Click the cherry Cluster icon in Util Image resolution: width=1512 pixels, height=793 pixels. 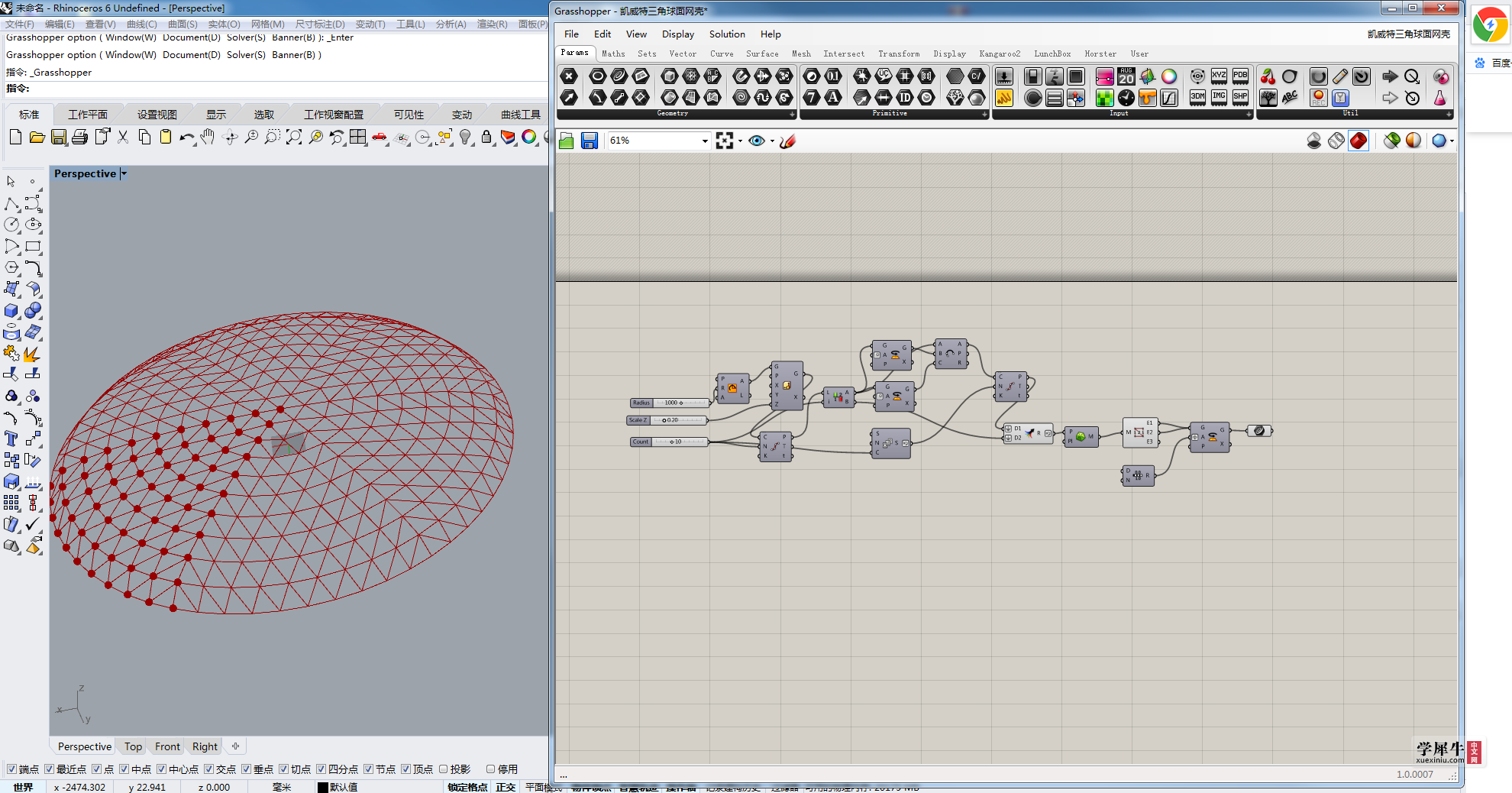tap(1268, 76)
